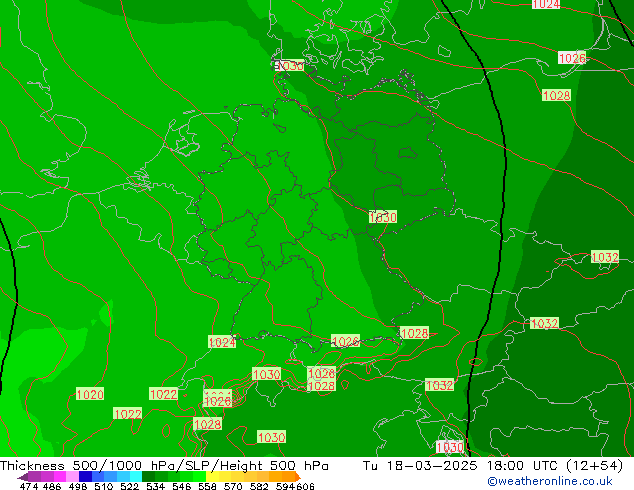Viewport: 634px width, 490px height.
Task: Click the purple arrow tip at legend start
Action: coord(23,477)
